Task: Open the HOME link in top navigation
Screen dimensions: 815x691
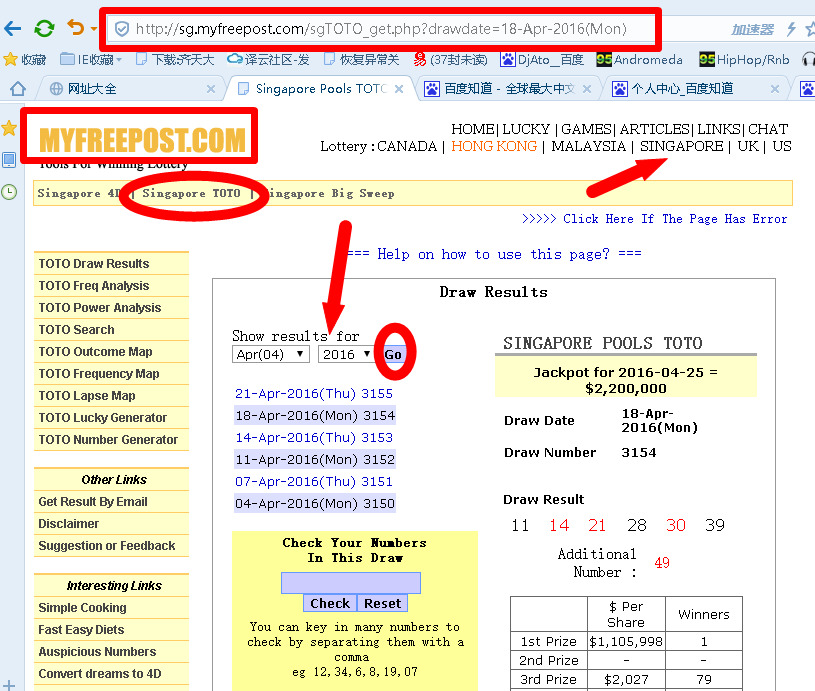Action: 472,129
